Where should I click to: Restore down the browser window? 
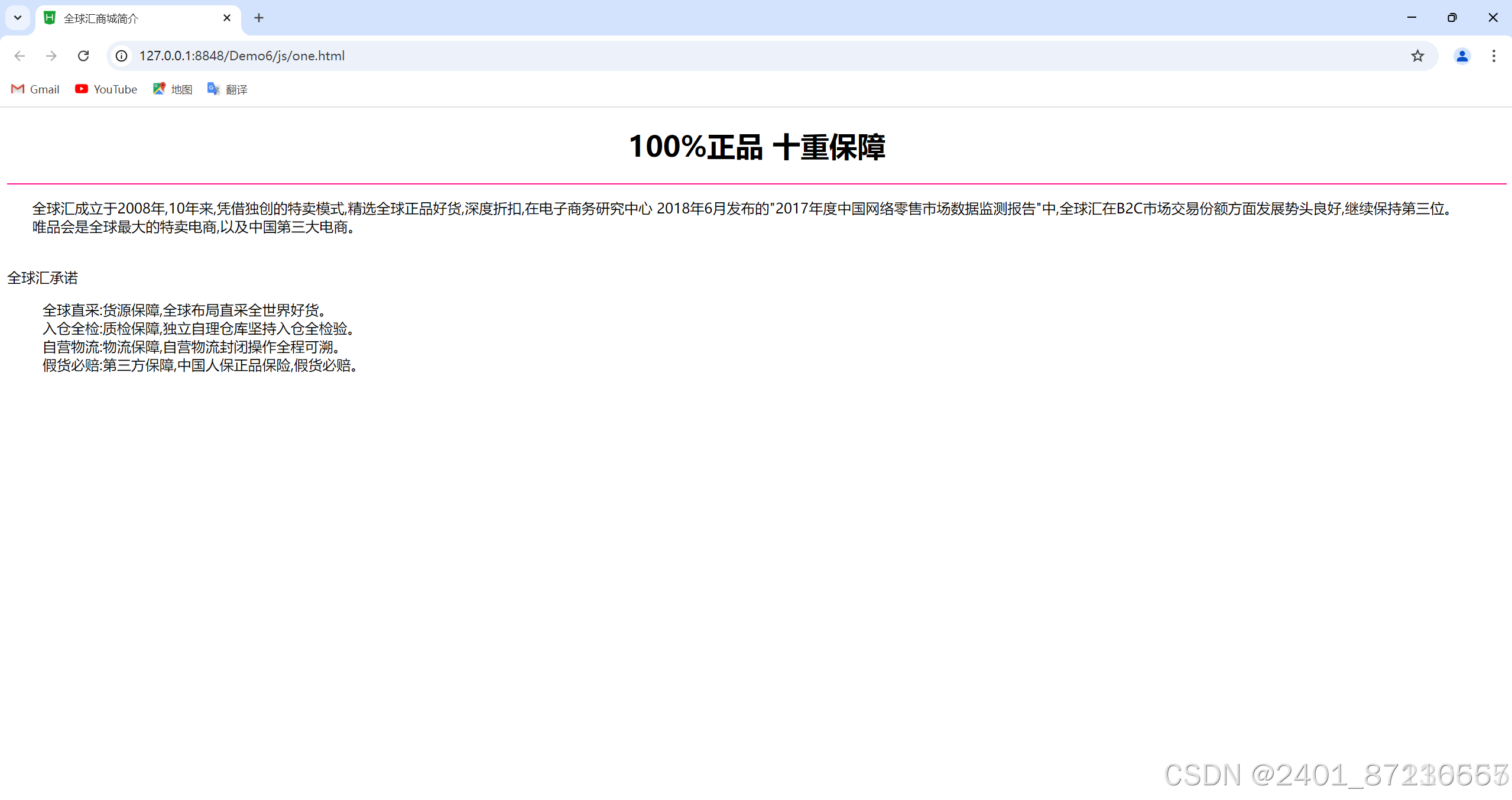(x=1452, y=18)
